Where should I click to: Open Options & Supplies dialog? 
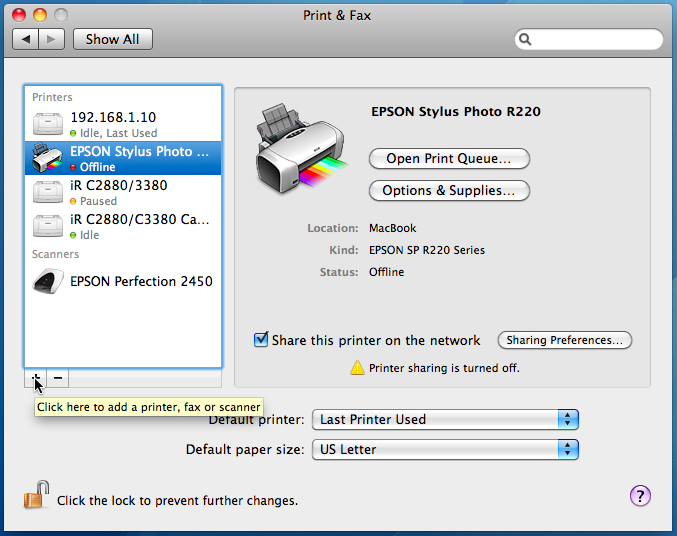(x=449, y=190)
